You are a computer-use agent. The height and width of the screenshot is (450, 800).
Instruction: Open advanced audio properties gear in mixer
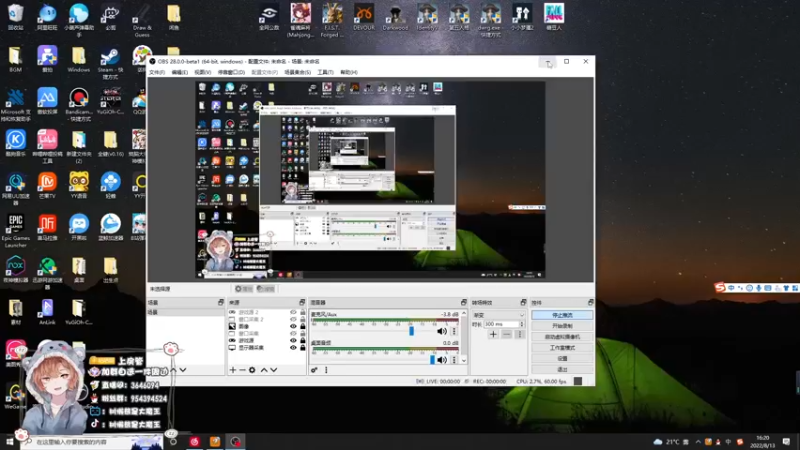314,370
